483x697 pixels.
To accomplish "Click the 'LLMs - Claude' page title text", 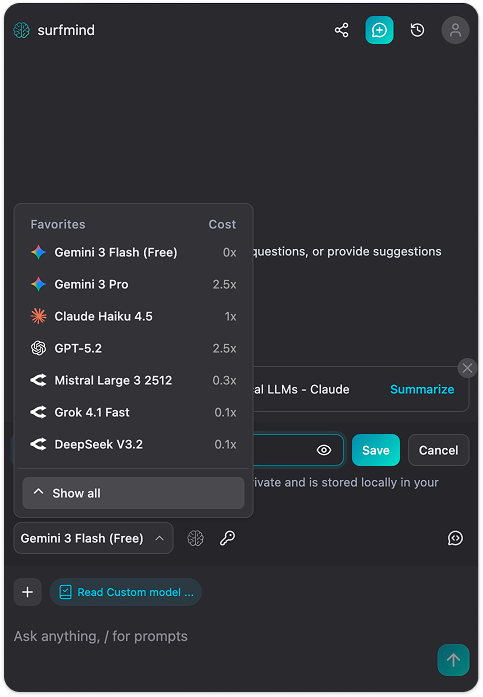I will tap(301, 389).
